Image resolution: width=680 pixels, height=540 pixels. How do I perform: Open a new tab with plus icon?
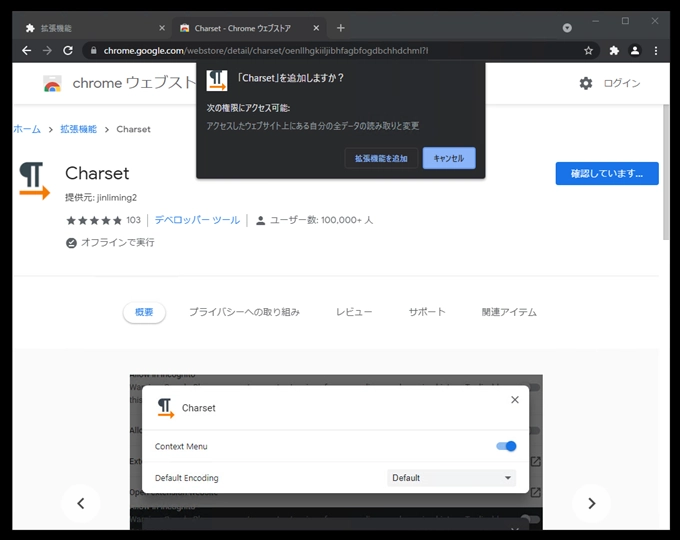340,28
